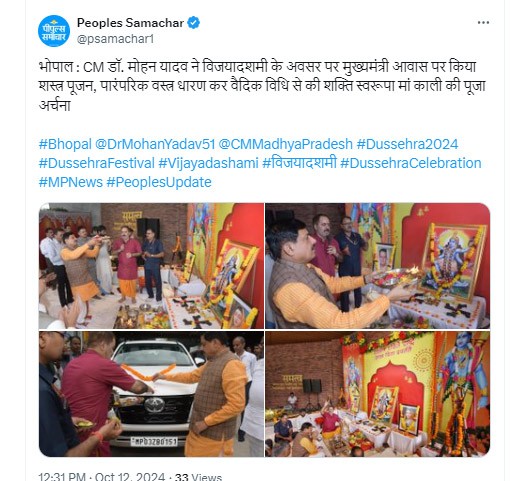Open the #DussehraCelebration hashtag
This screenshot has width=510, height=481.
411,163
